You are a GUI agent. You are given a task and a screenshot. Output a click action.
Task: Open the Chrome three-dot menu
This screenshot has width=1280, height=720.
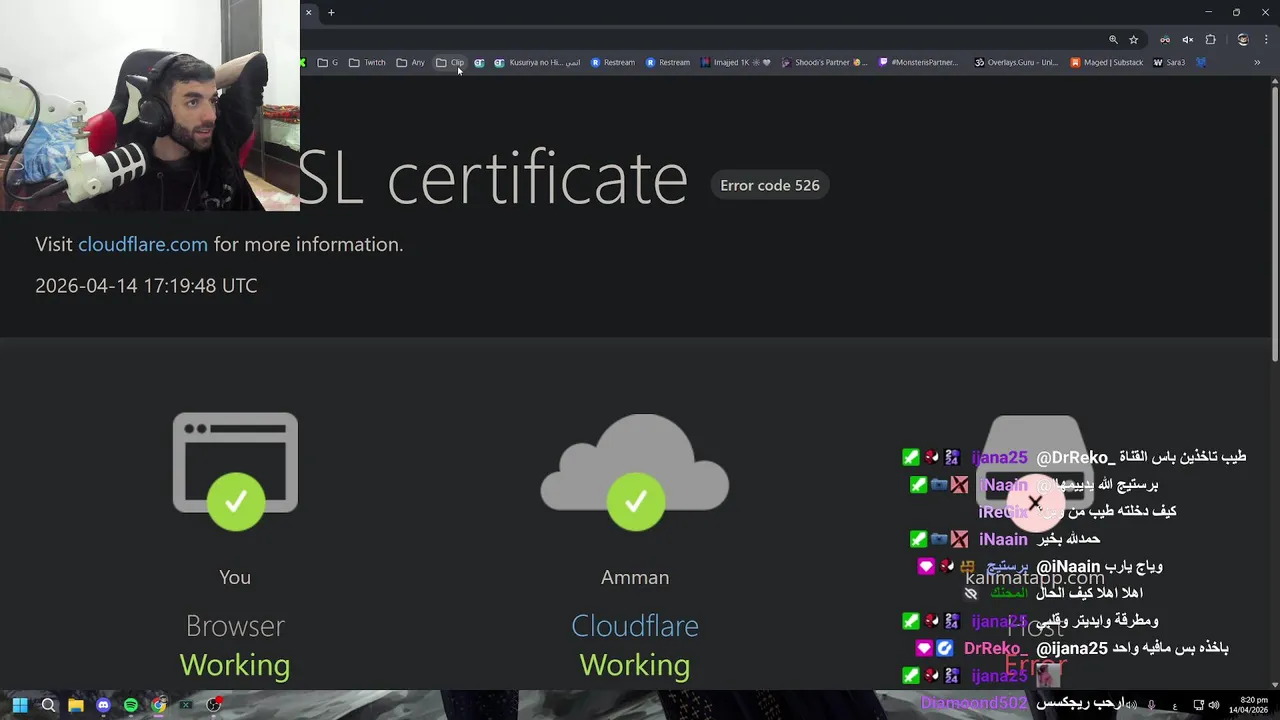pyautogui.click(x=1265, y=40)
